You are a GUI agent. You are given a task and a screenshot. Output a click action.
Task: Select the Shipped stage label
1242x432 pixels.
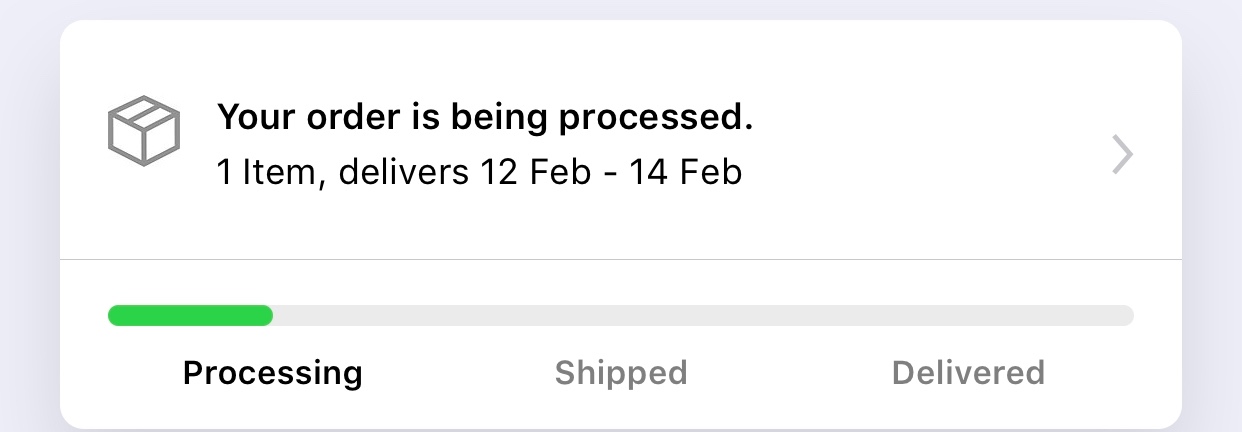point(621,373)
